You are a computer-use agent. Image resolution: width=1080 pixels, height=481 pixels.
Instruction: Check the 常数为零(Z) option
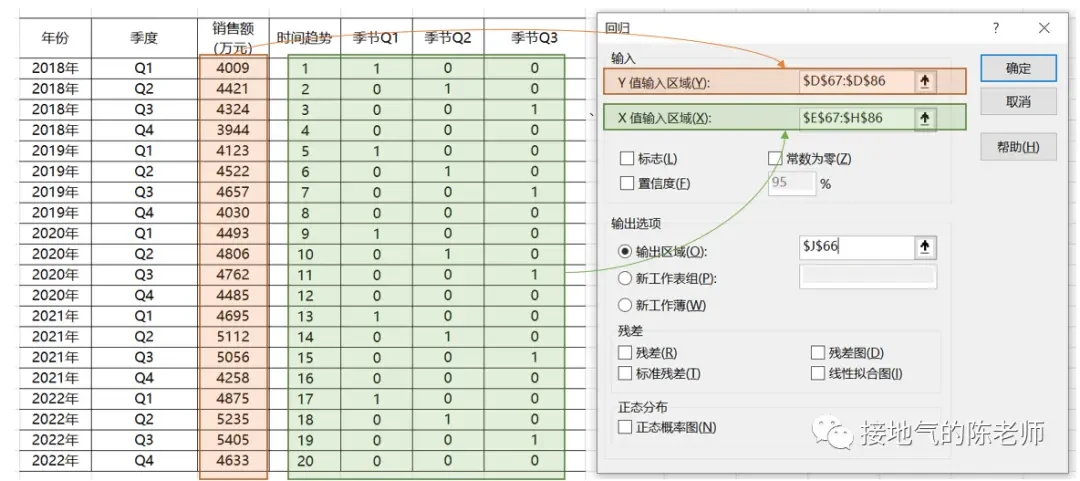click(775, 158)
